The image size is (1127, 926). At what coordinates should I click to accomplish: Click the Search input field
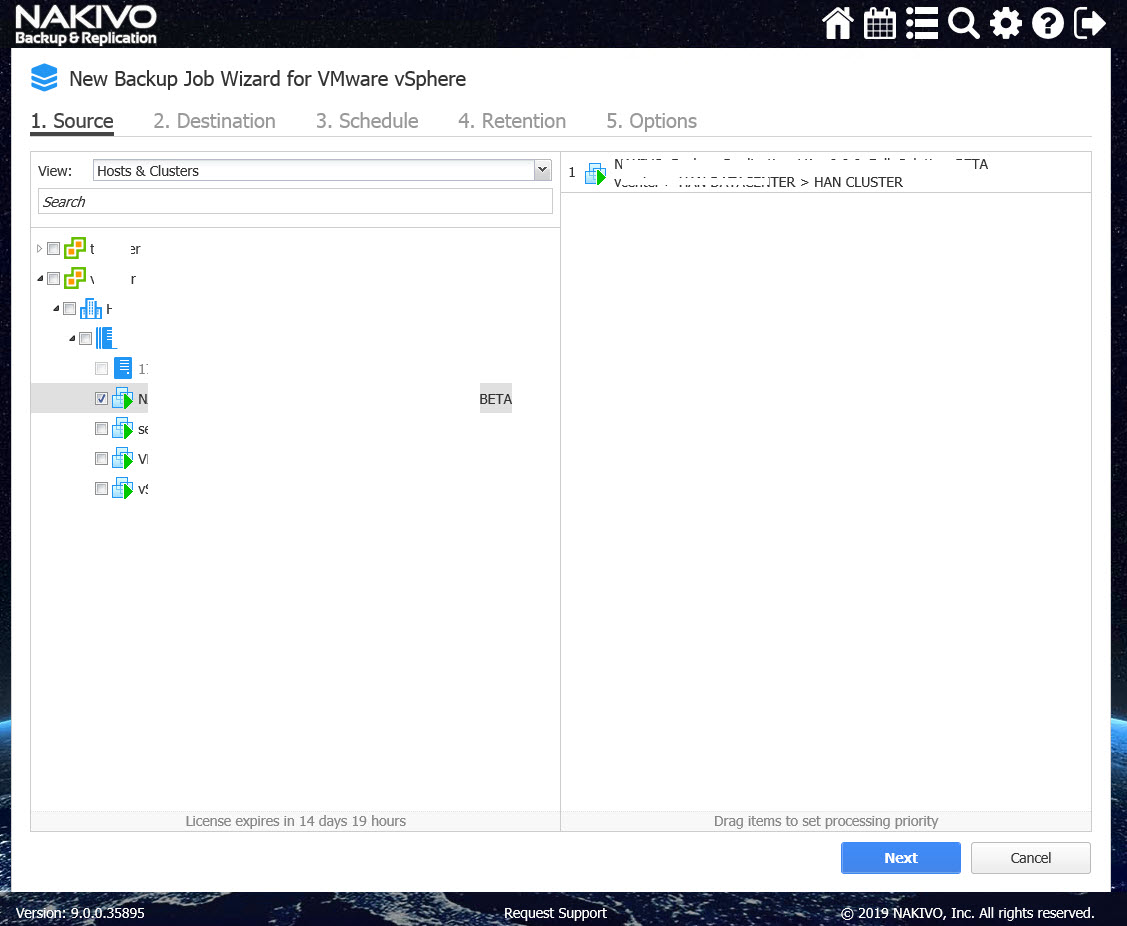[x=295, y=202]
